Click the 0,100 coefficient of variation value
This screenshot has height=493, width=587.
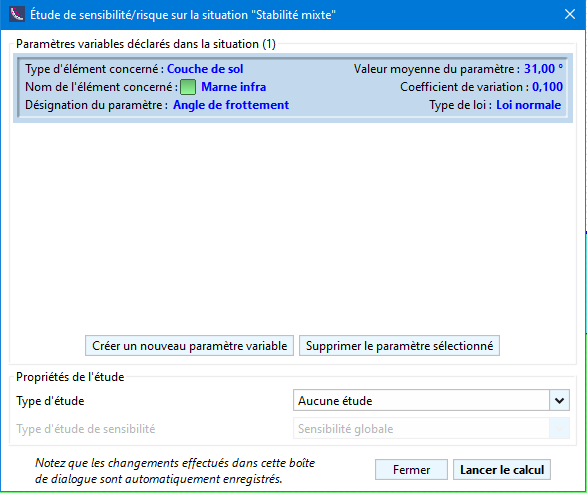[x=547, y=87]
